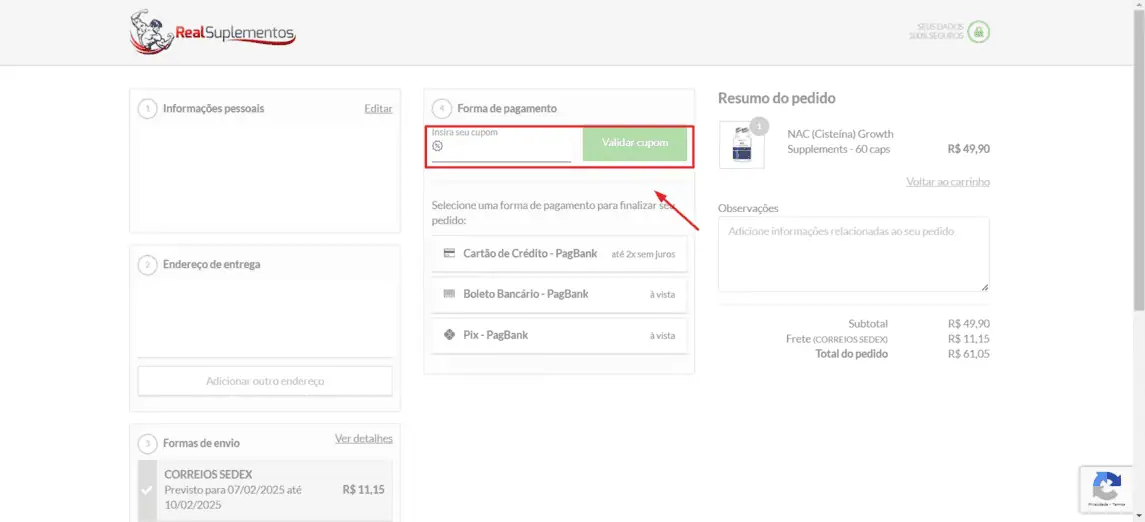Click Editar link for personal information

378,108
